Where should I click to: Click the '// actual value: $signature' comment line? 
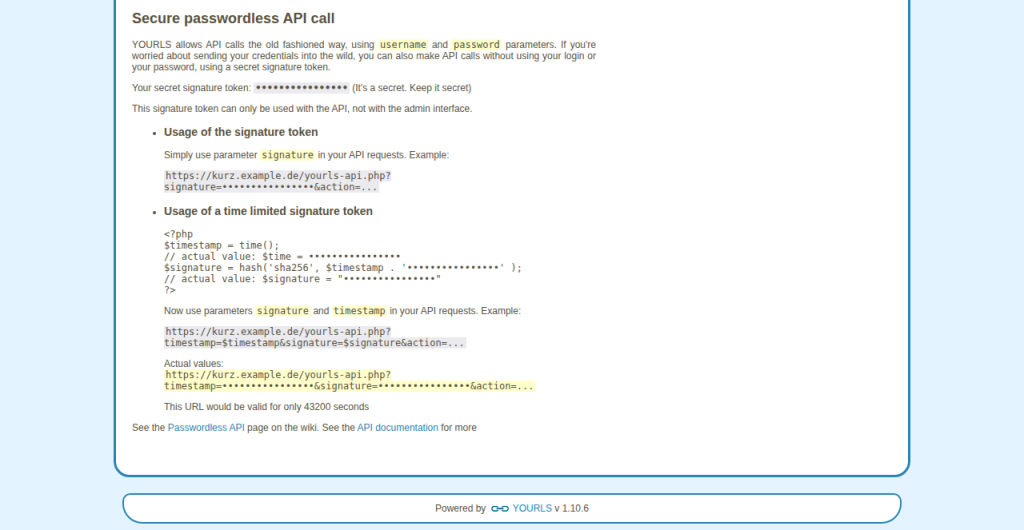[302, 279]
